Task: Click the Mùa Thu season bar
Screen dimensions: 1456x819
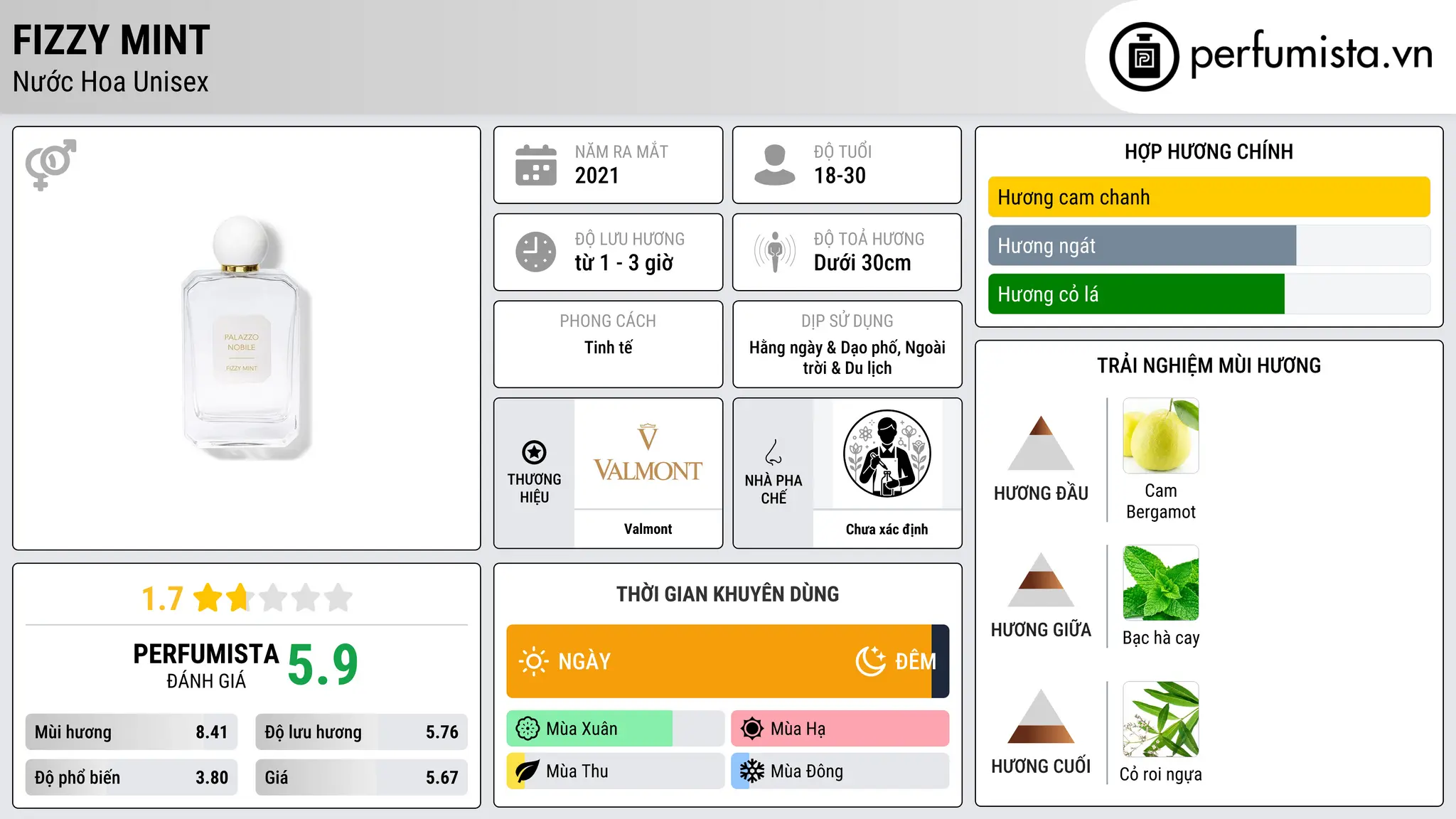Action: [x=615, y=771]
